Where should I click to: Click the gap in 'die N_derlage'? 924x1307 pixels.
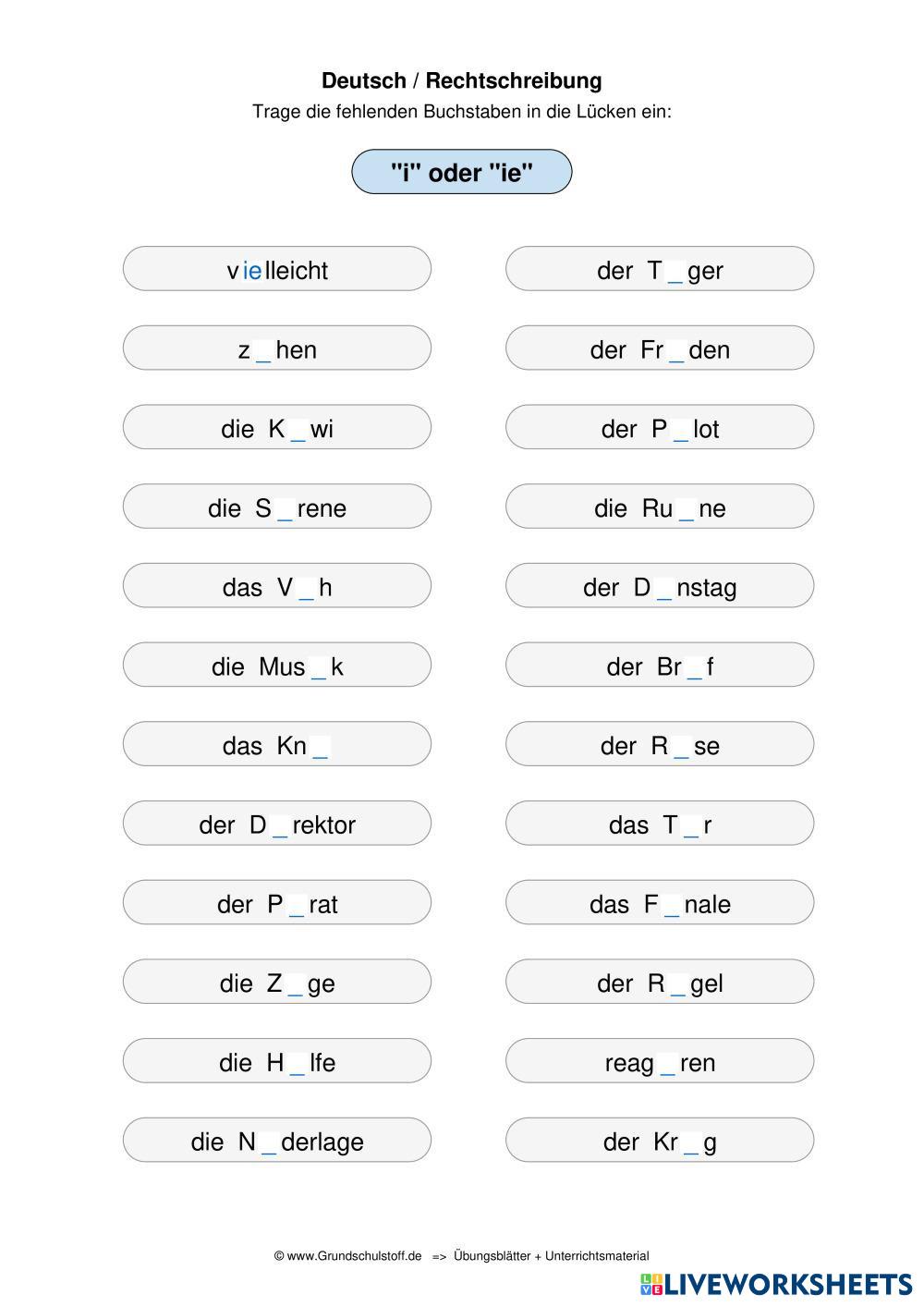269,1142
